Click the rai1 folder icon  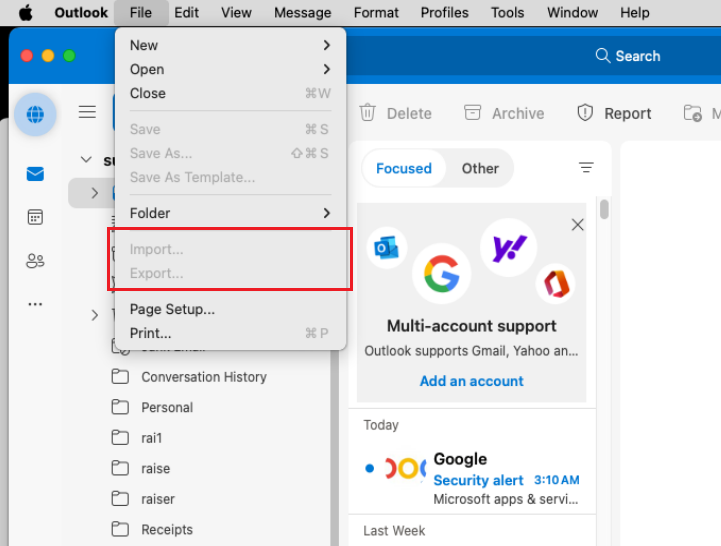point(120,437)
